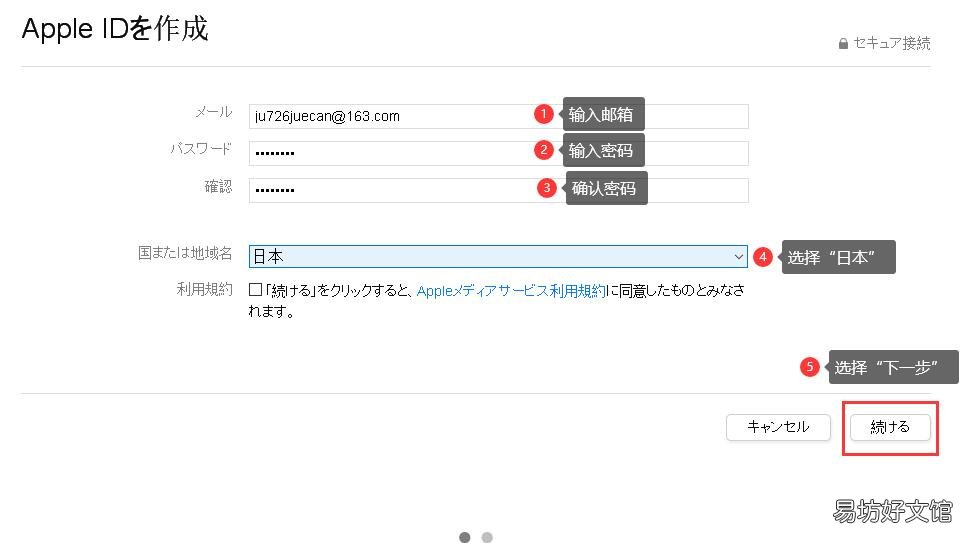
Task: Click the lock icon beside セキュア接続
Action: [843, 43]
